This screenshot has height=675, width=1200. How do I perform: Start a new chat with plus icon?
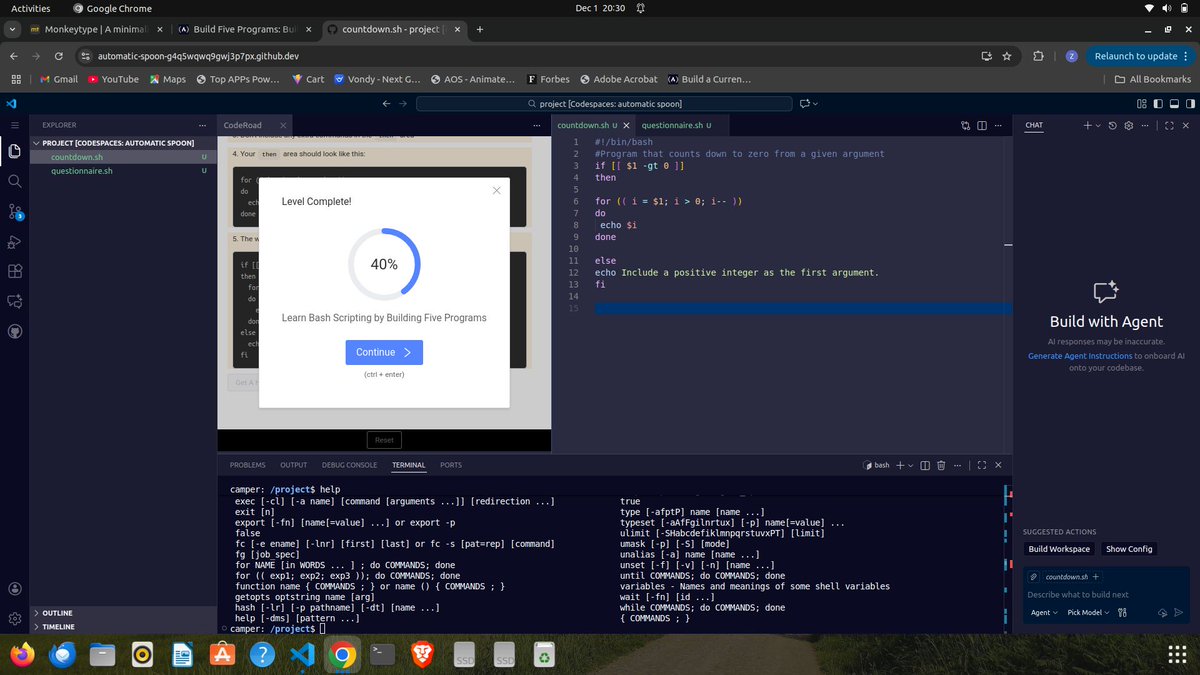pos(1088,125)
